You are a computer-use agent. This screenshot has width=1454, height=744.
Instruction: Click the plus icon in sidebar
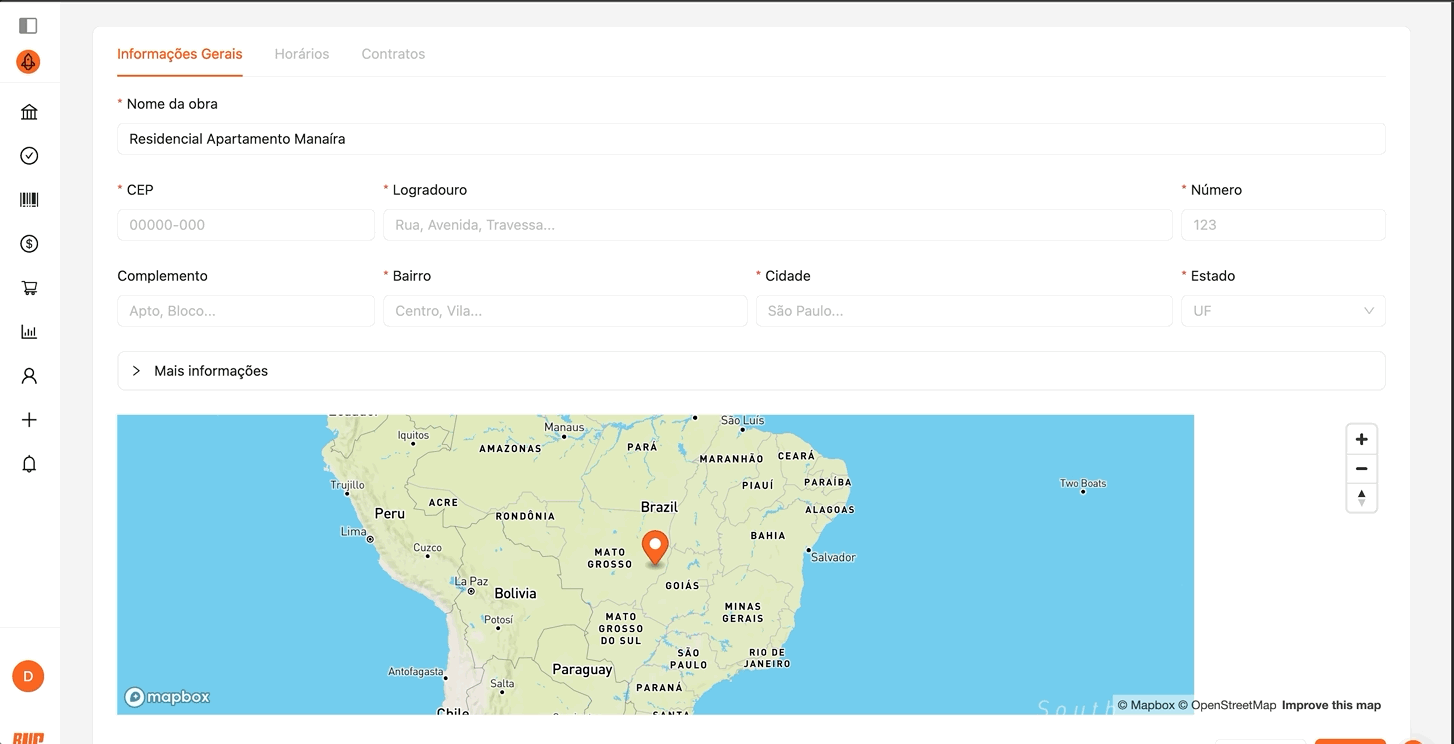pos(29,420)
